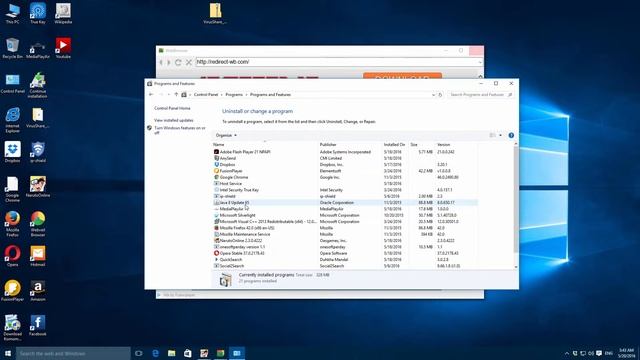The height and width of the screenshot is (360, 640).
Task: Launch Webvot Browser desktop shortcut
Action: [38, 224]
